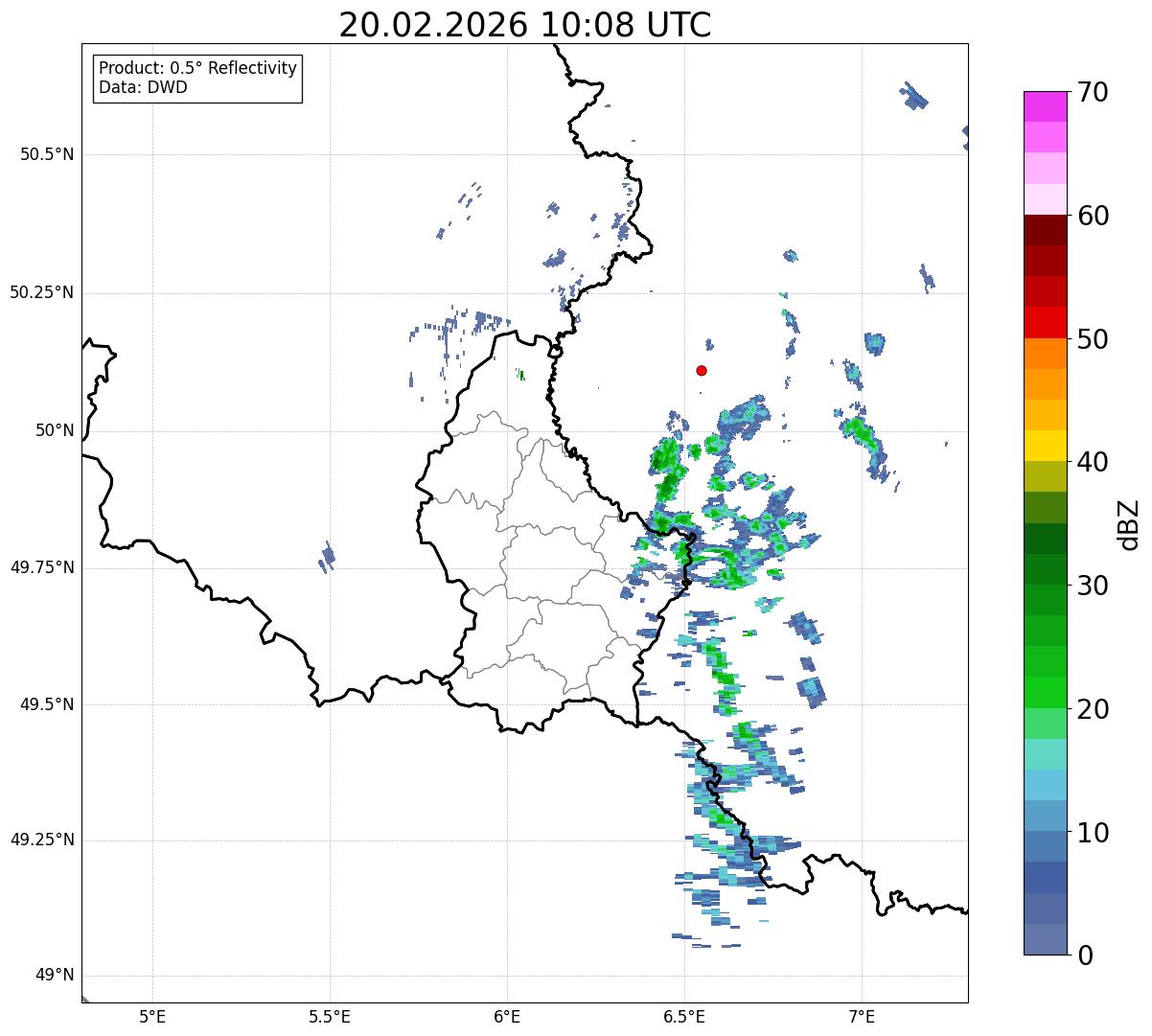Click the 6.5°E longitude tick label
This screenshot has height=1036, width=1152.
pyautogui.click(x=685, y=1016)
